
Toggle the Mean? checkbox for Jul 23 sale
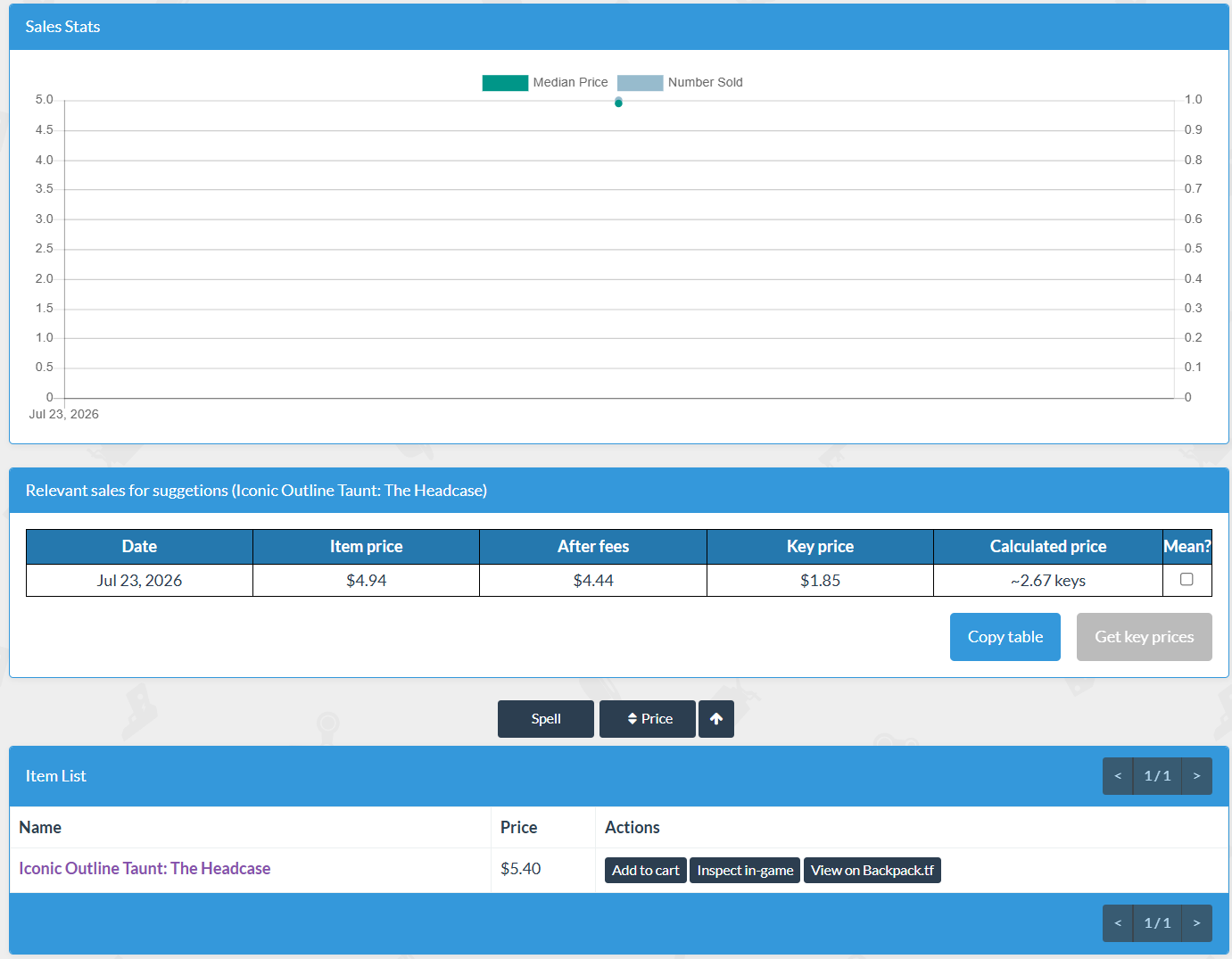(1187, 580)
